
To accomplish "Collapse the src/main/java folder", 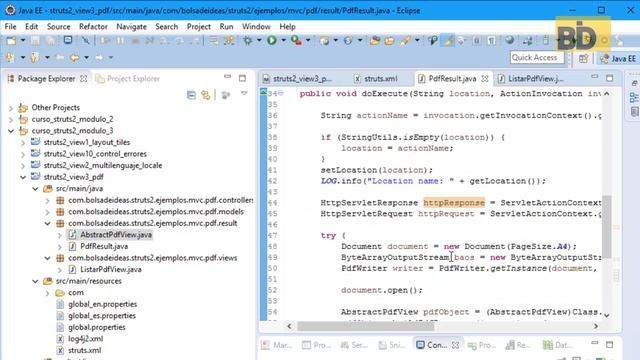I will [35, 189].
